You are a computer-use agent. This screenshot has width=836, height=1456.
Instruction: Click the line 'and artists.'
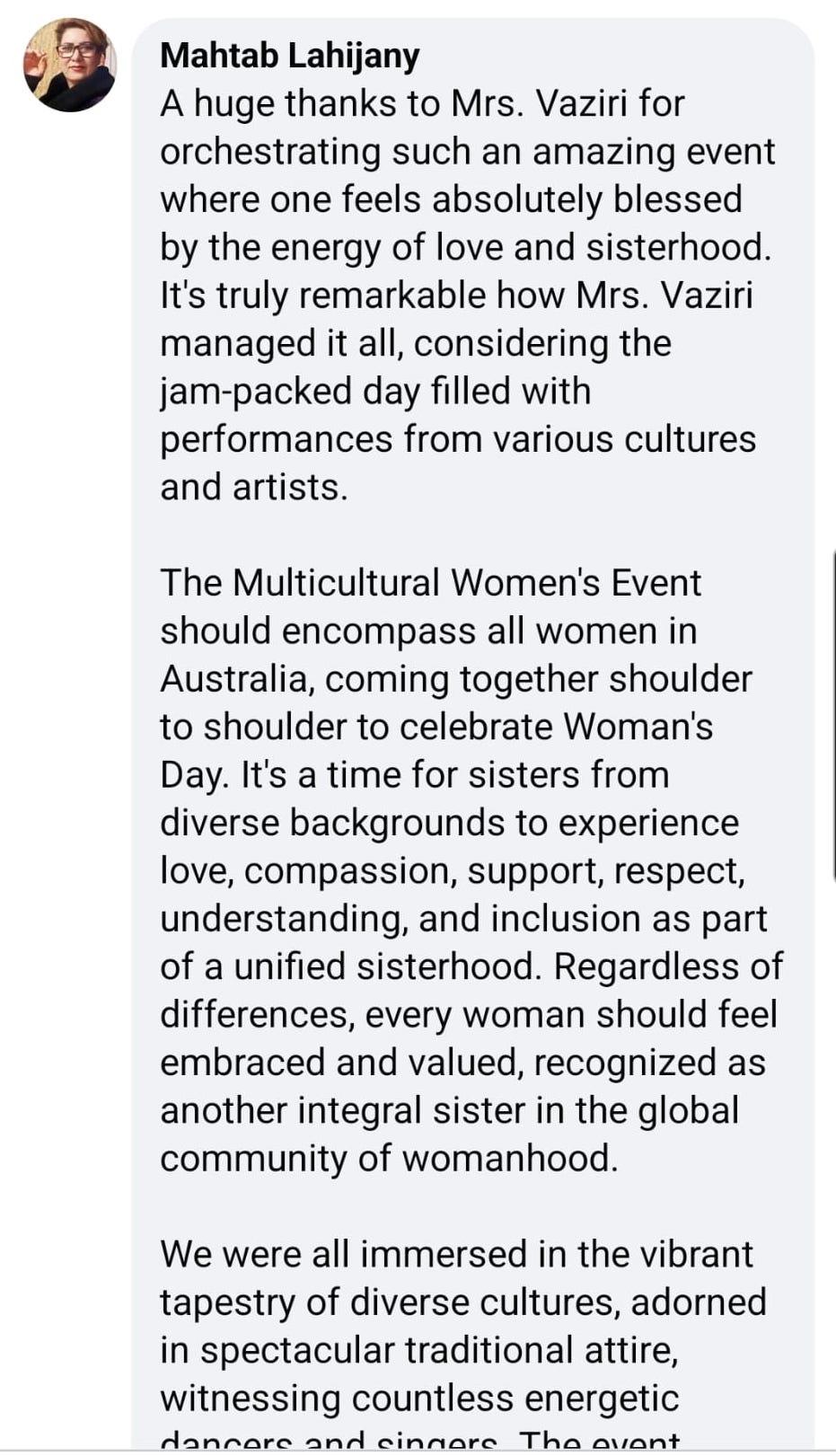253,487
